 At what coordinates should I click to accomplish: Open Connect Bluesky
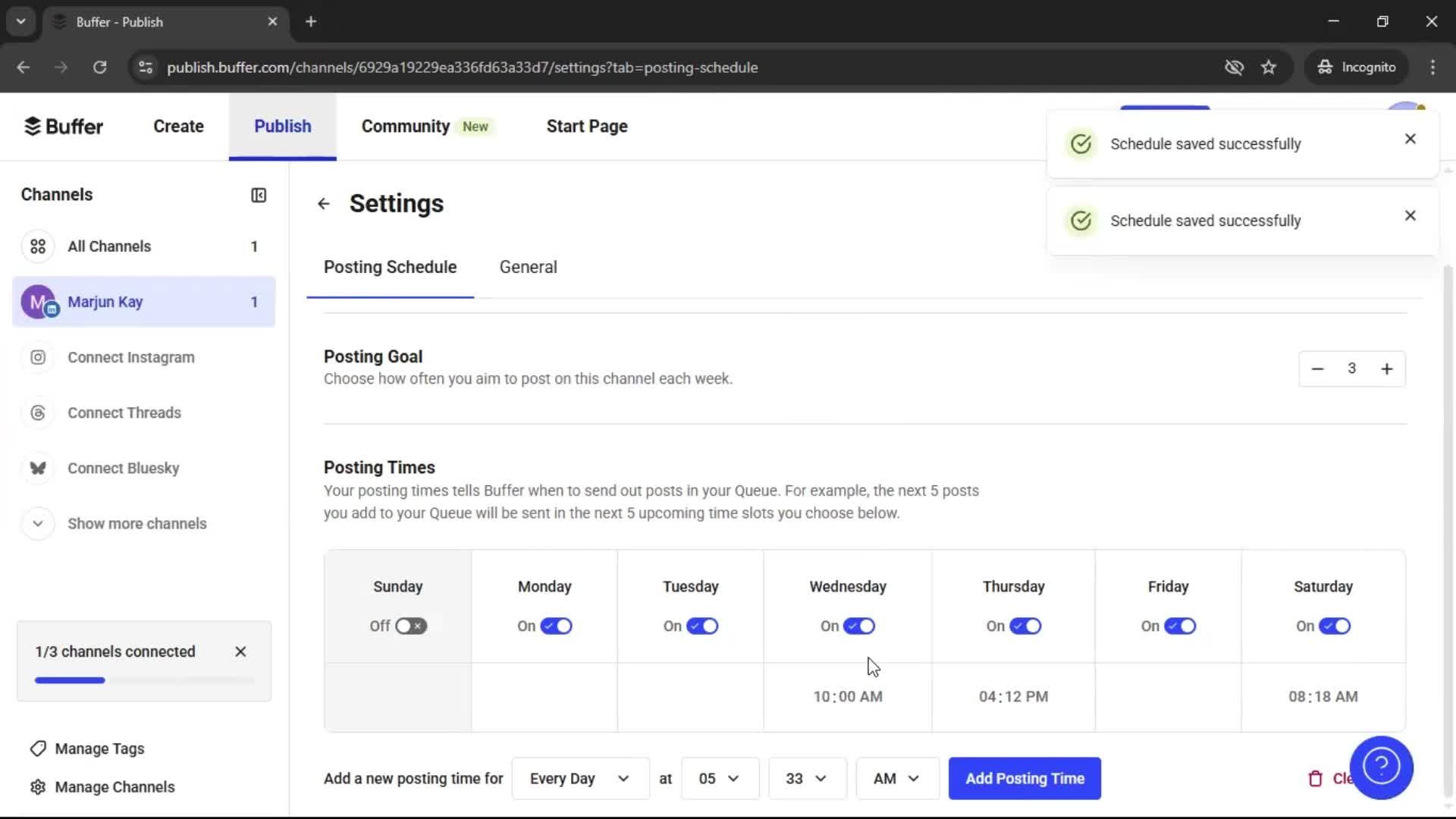pyautogui.click(x=124, y=468)
